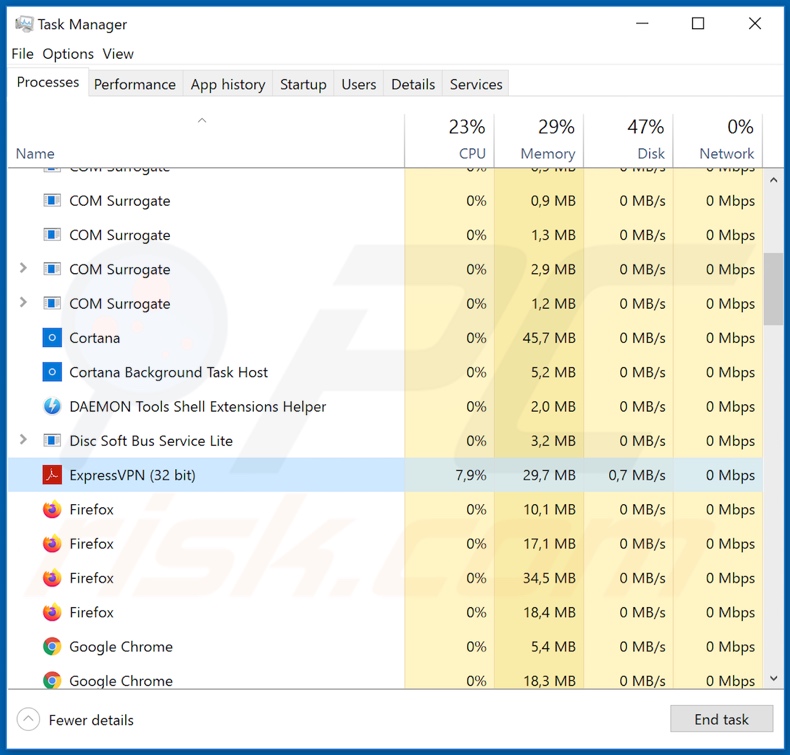Switch to the Services tab
The width and height of the screenshot is (790, 755).
(476, 84)
